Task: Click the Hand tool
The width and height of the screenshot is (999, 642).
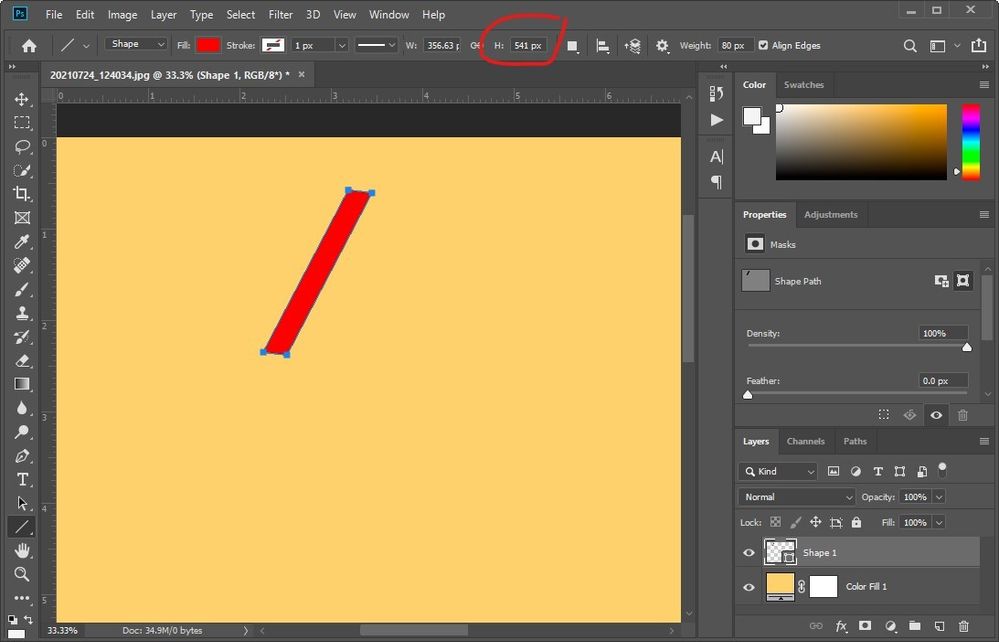Action: (x=22, y=550)
